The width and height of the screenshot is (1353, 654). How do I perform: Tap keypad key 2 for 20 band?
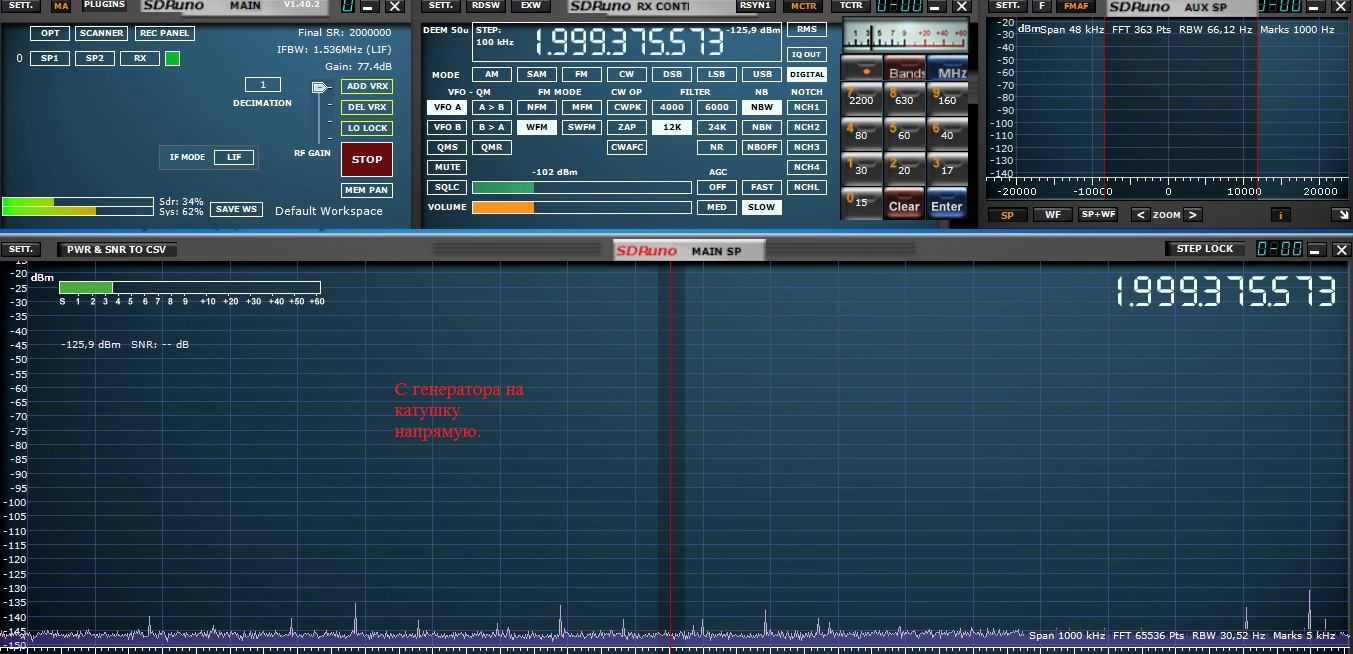[x=904, y=169]
